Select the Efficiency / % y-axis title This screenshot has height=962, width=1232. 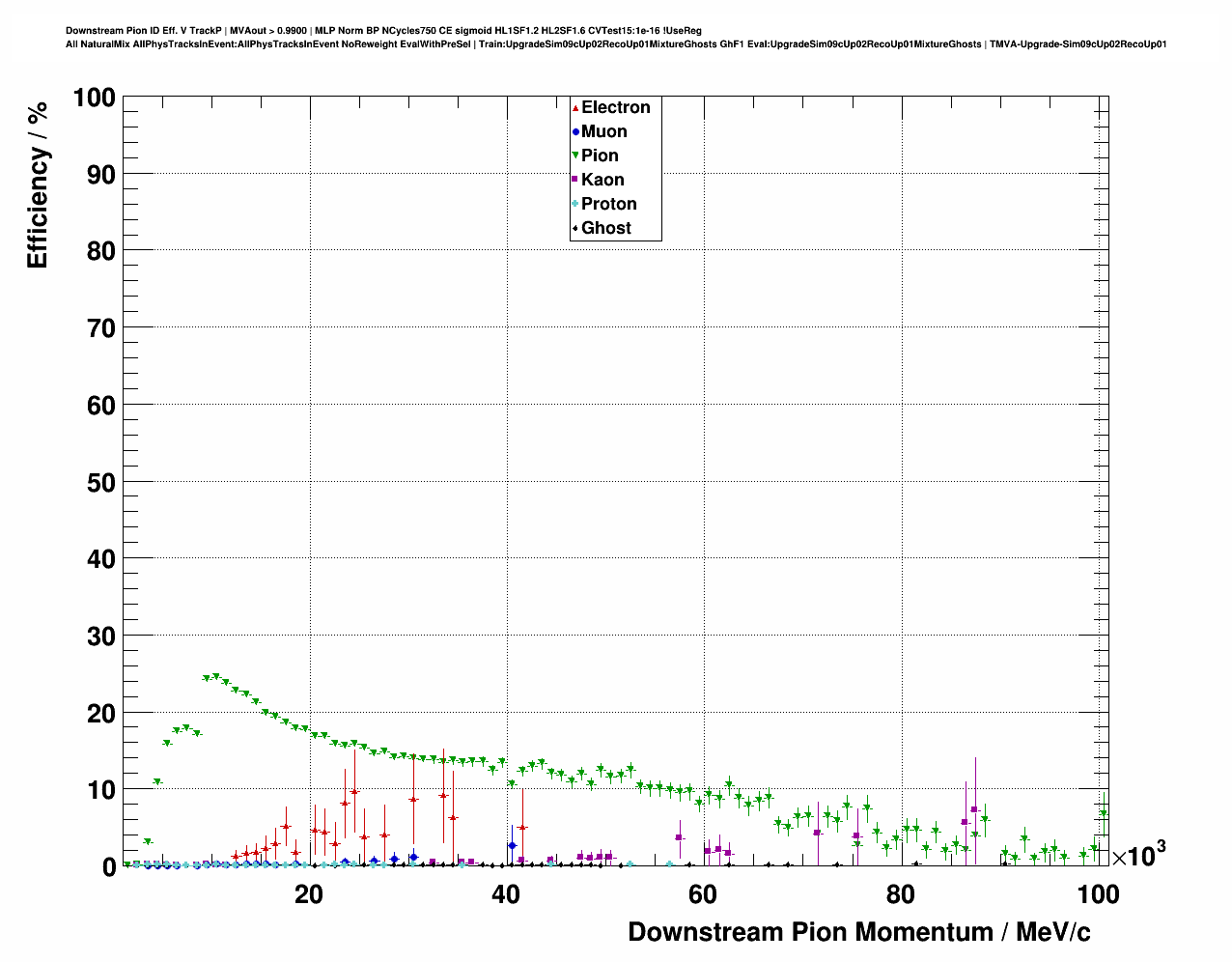(x=38, y=184)
